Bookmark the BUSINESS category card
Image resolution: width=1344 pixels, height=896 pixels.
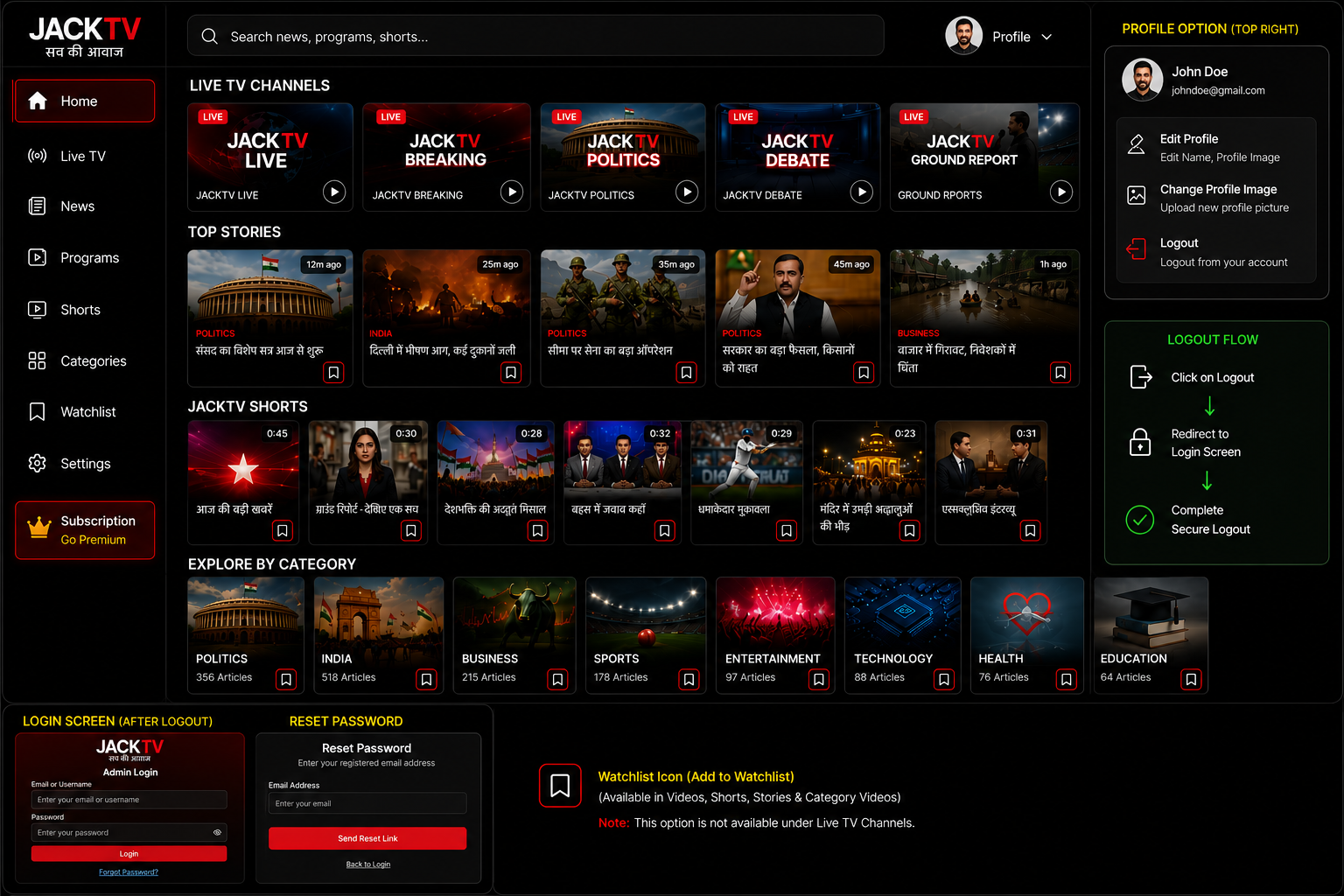click(x=557, y=679)
